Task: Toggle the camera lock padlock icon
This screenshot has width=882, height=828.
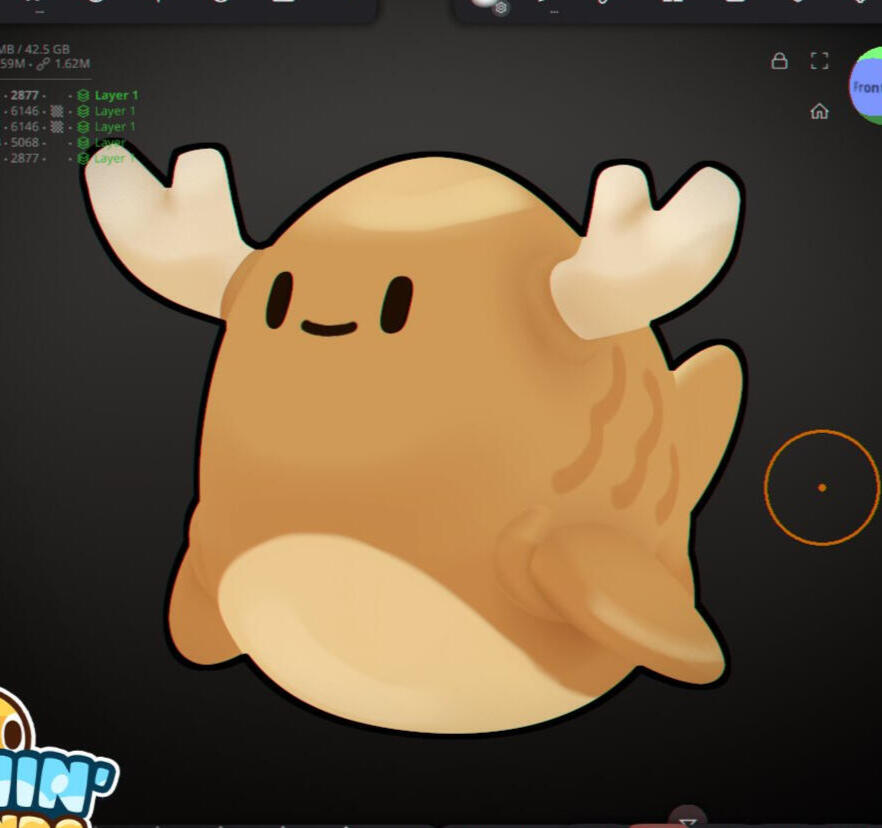Action: click(x=779, y=61)
